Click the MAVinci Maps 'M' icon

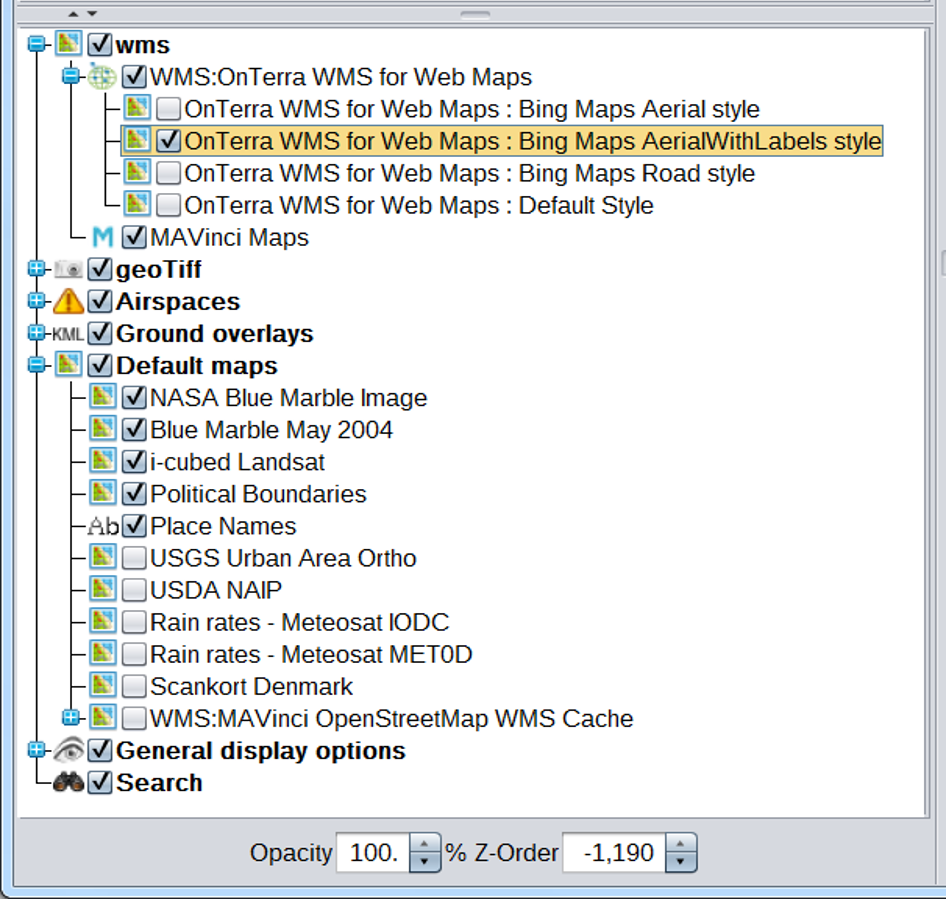tap(102, 238)
